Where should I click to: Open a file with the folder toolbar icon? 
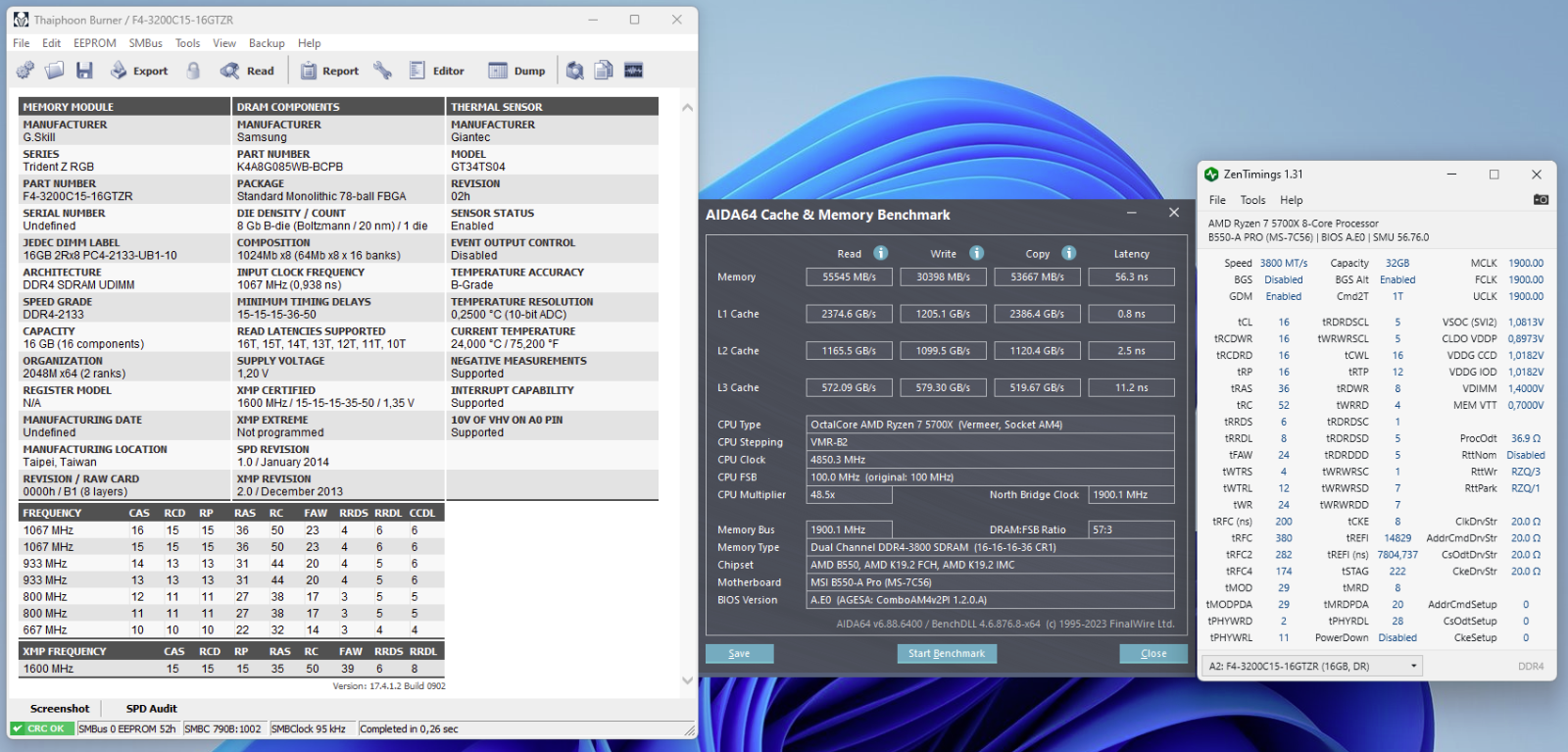pyautogui.click(x=55, y=71)
